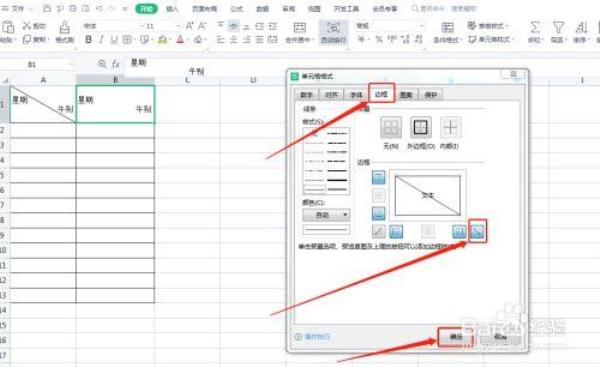600x367 pixels.
Task: Click the border preview box in the dialog
Action: point(428,196)
